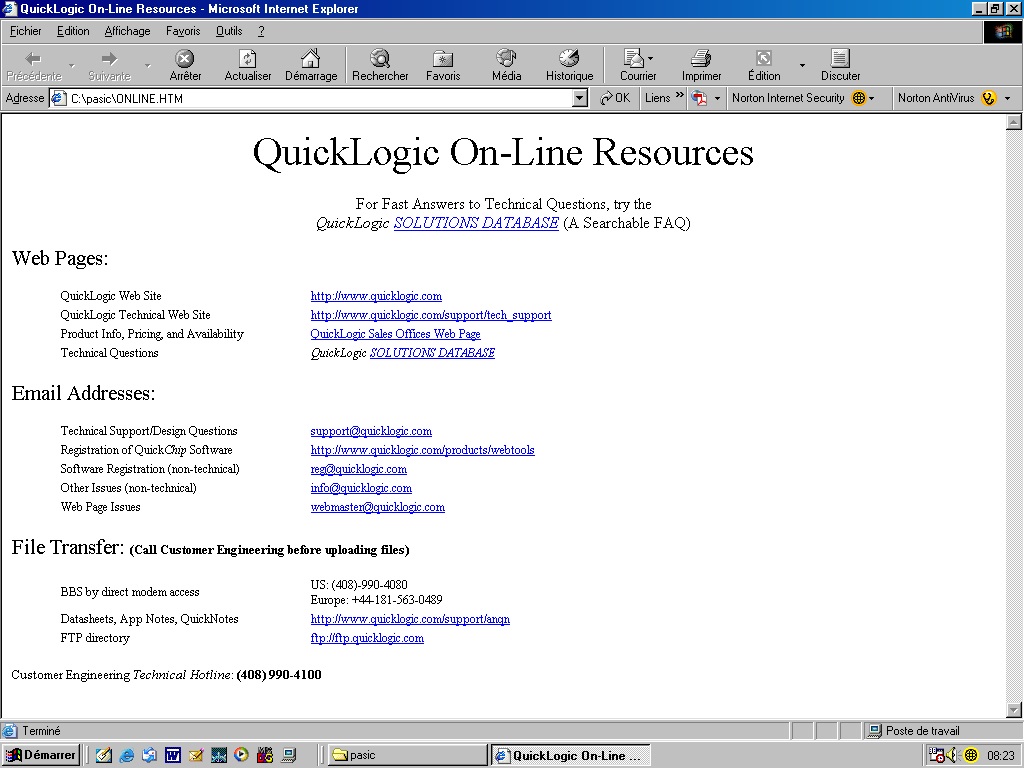Go to the Démarrage home page icon
The width and height of the screenshot is (1024, 768).
point(311,60)
